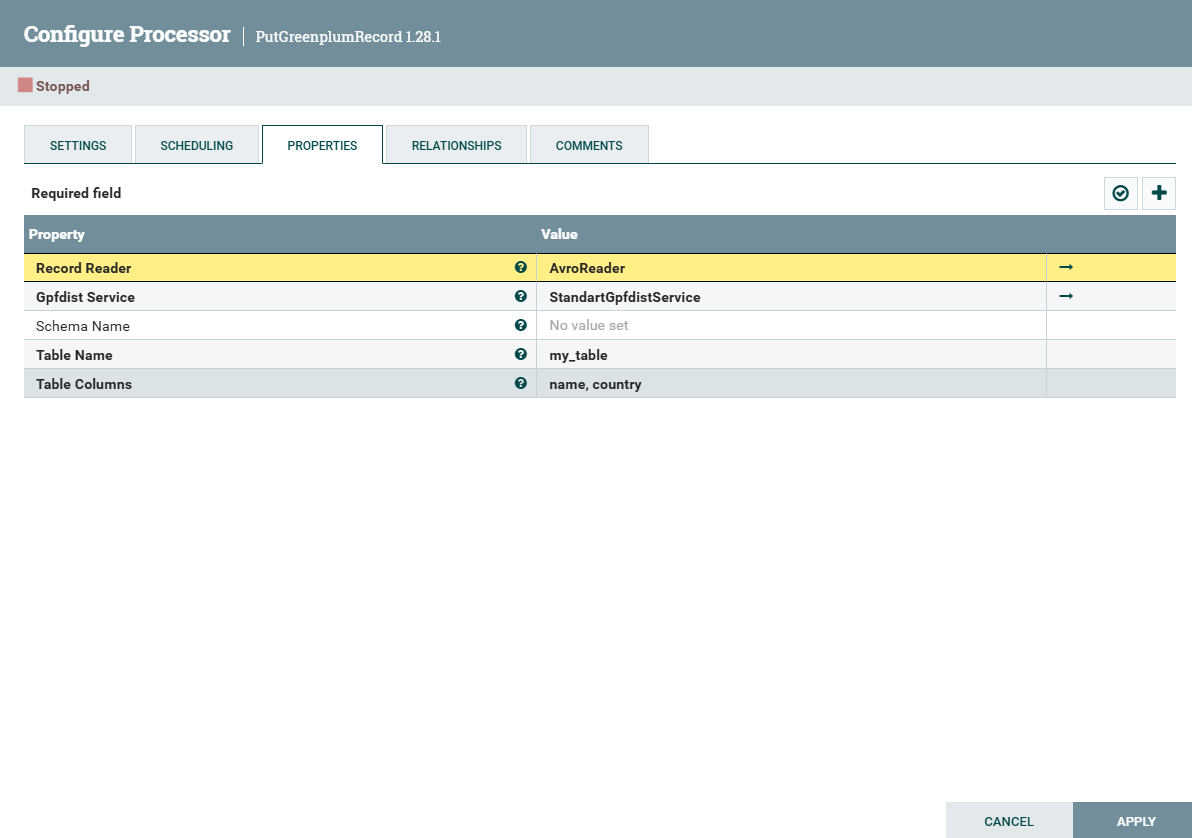View the Comments tab
1192x838 pixels.
click(589, 145)
